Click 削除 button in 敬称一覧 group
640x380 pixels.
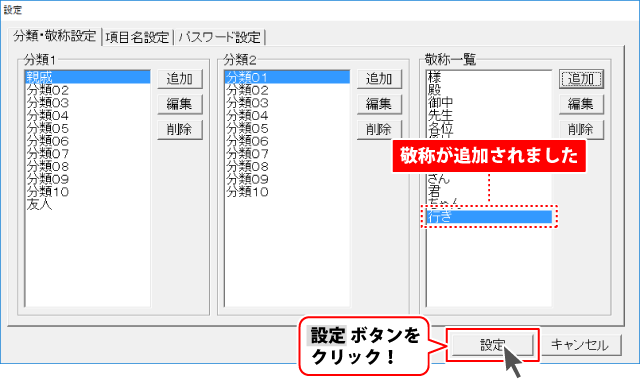pyautogui.click(x=581, y=130)
